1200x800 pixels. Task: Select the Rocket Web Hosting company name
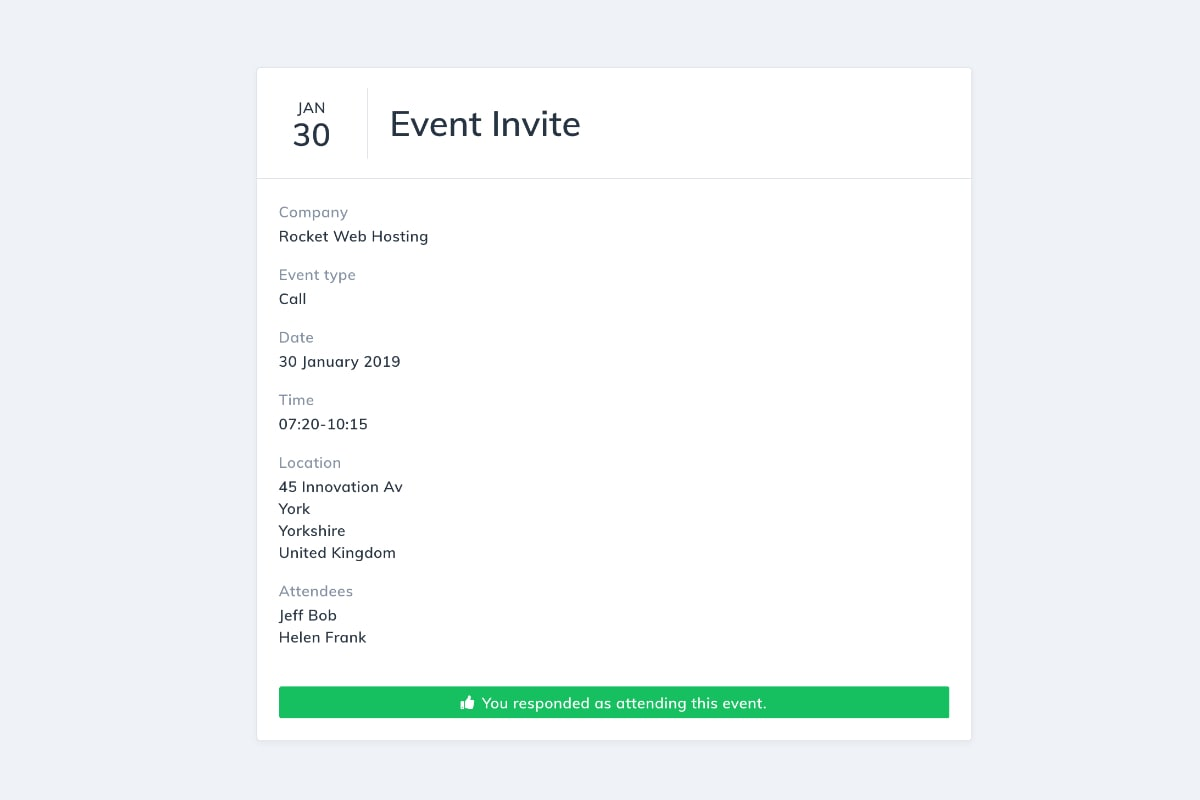pos(353,237)
